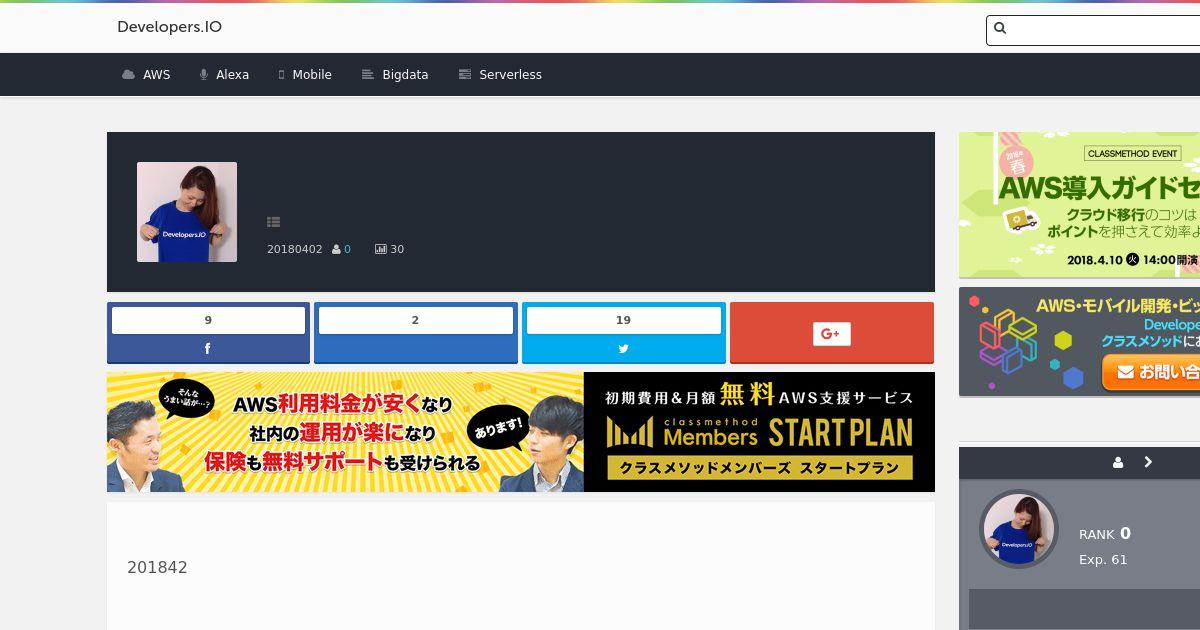Open the Mobile category menu
The width and height of the screenshot is (1200, 630).
(x=305, y=75)
